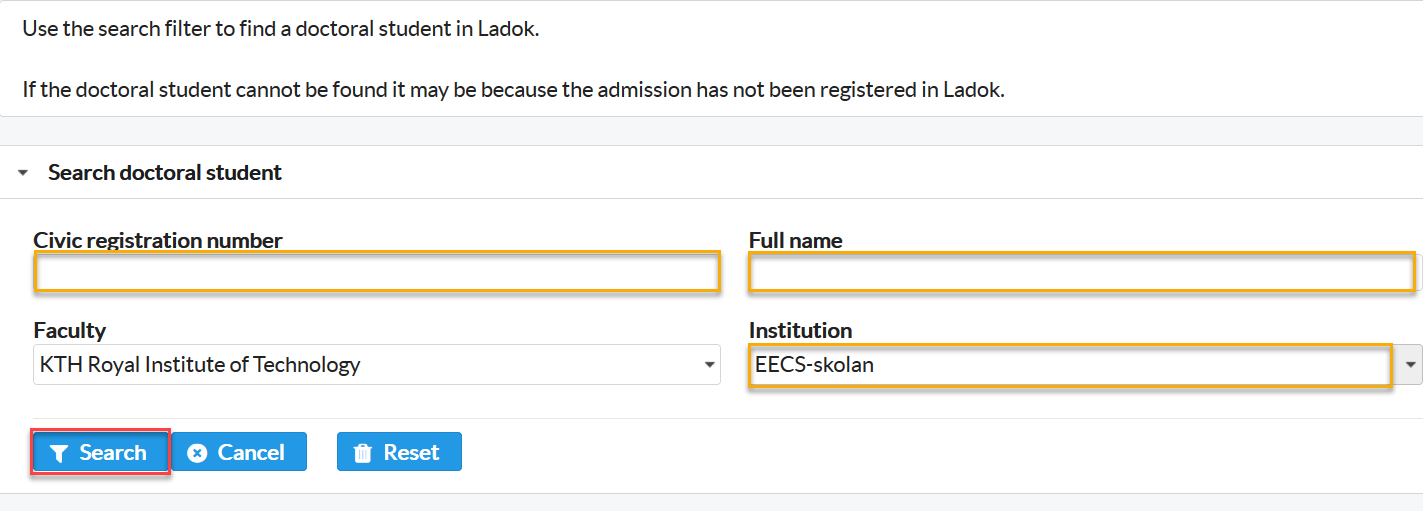
Task: Click the Civic registration number label
Action: (x=158, y=240)
